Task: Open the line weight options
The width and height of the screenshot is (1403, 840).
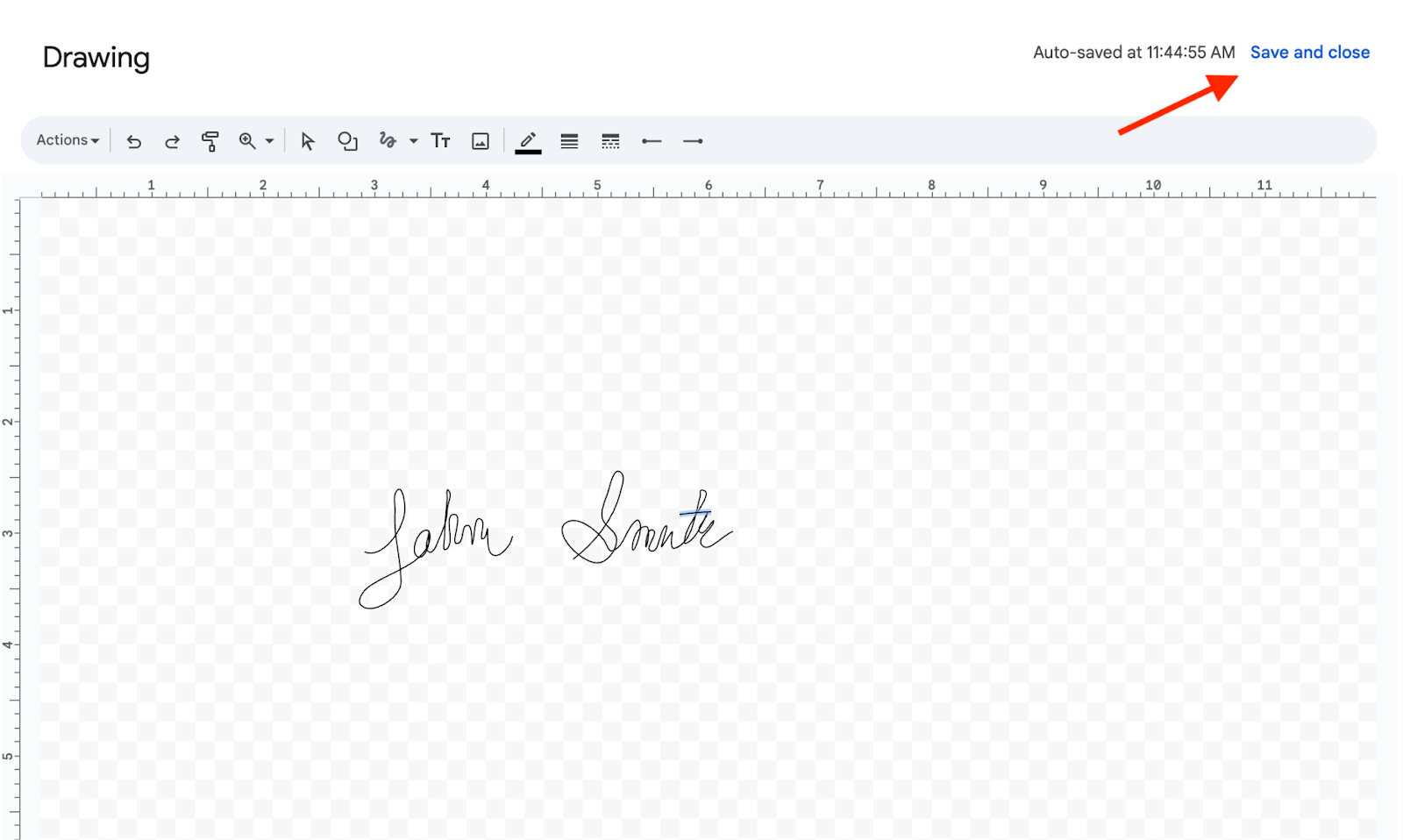Action: click(569, 141)
